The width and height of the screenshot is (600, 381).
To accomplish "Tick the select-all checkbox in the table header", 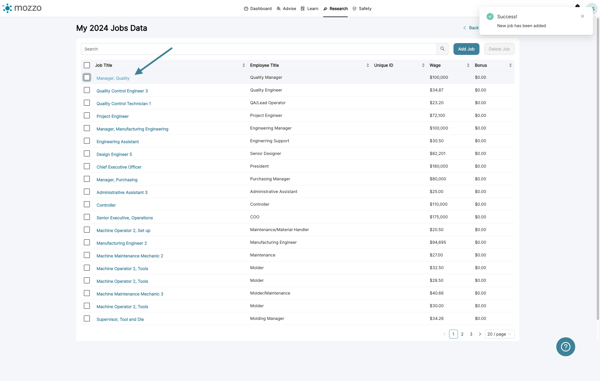I will pos(87,65).
